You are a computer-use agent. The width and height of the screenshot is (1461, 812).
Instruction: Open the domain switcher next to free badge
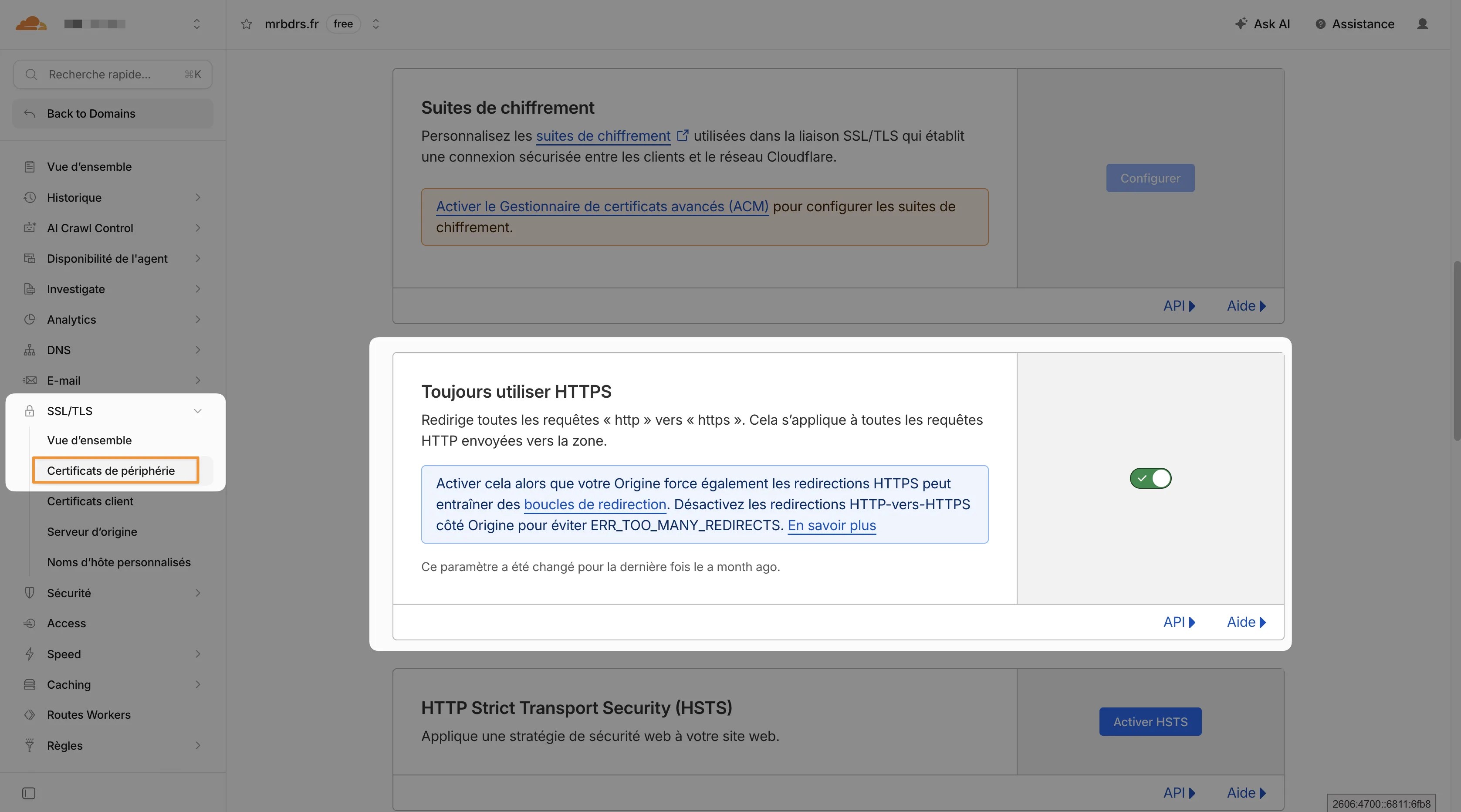coord(375,24)
